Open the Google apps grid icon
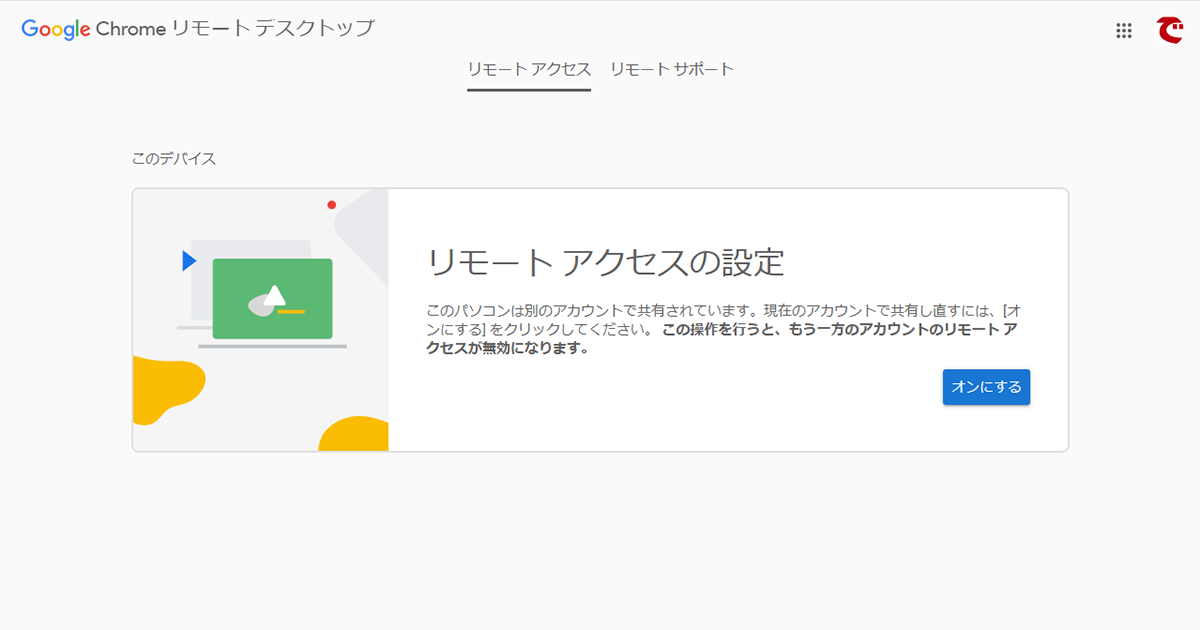 point(1123,31)
